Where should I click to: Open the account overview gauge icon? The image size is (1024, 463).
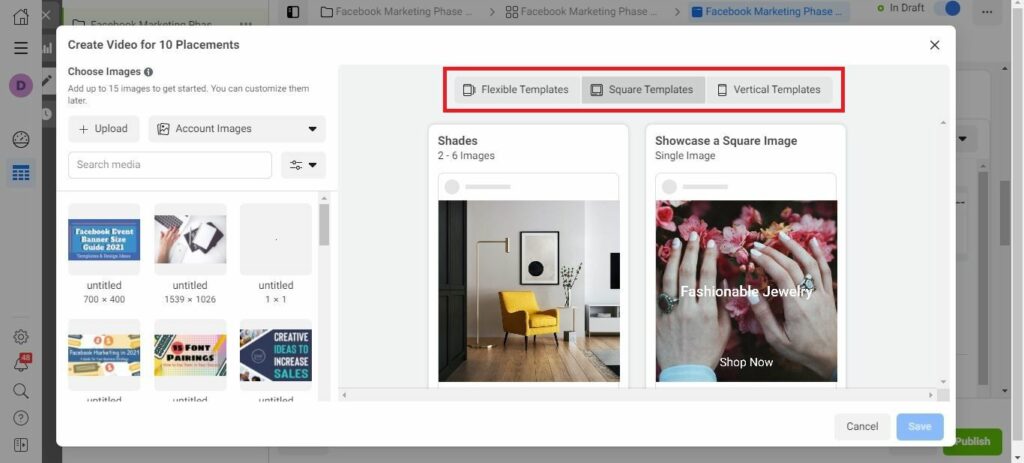pyautogui.click(x=21, y=139)
